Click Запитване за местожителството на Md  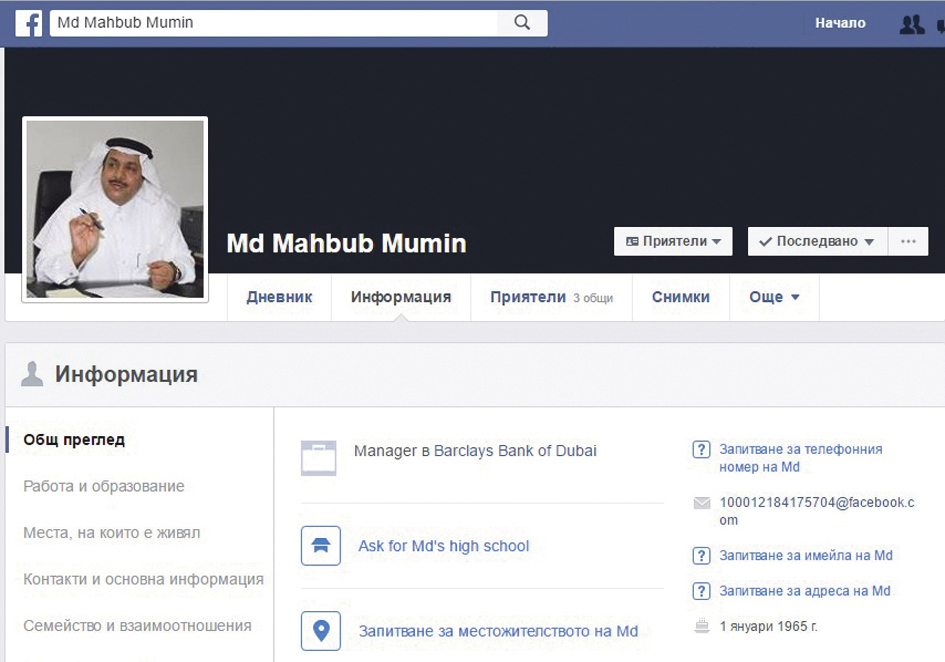click(498, 631)
